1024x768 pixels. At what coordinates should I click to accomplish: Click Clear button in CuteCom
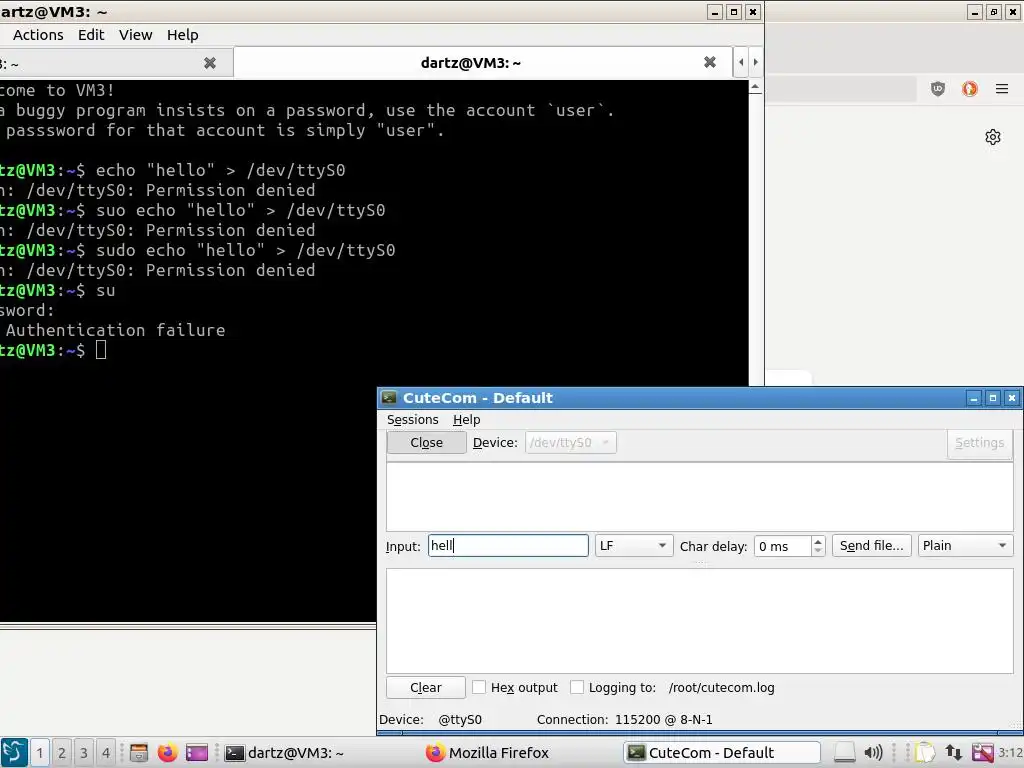pyautogui.click(x=426, y=687)
